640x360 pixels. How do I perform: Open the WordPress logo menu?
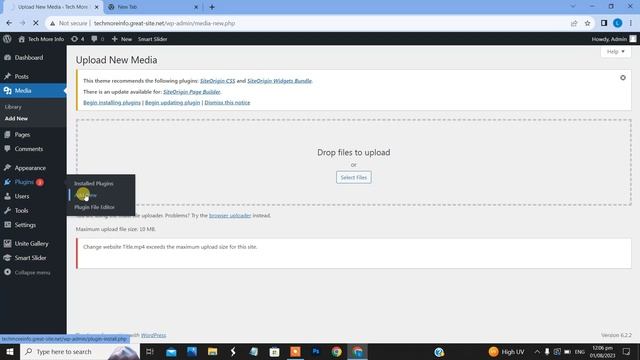[x=7, y=39]
